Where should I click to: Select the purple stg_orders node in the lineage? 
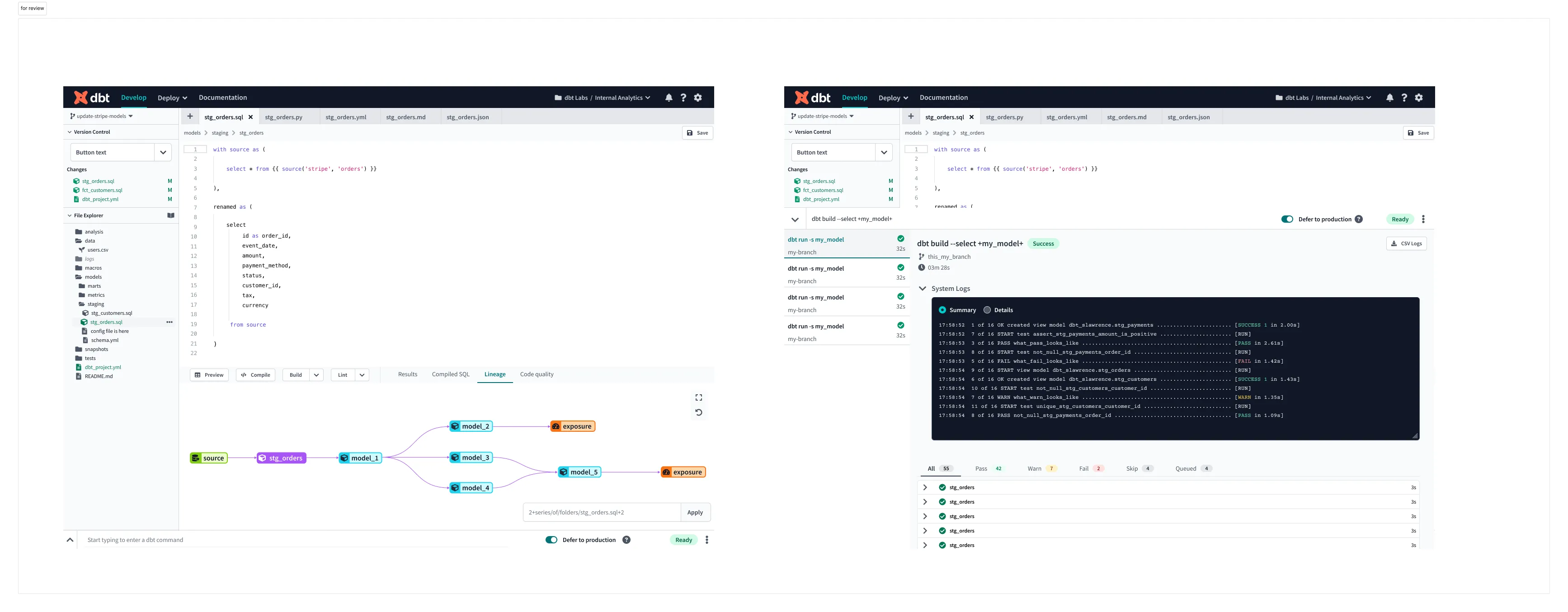coord(281,458)
